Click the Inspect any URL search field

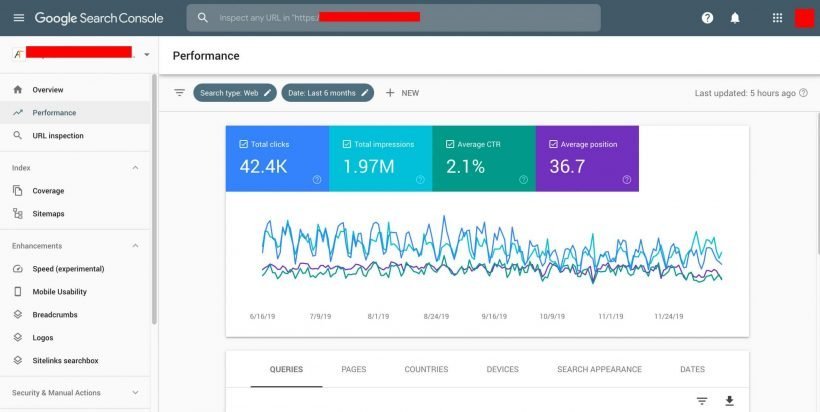click(394, 18)
